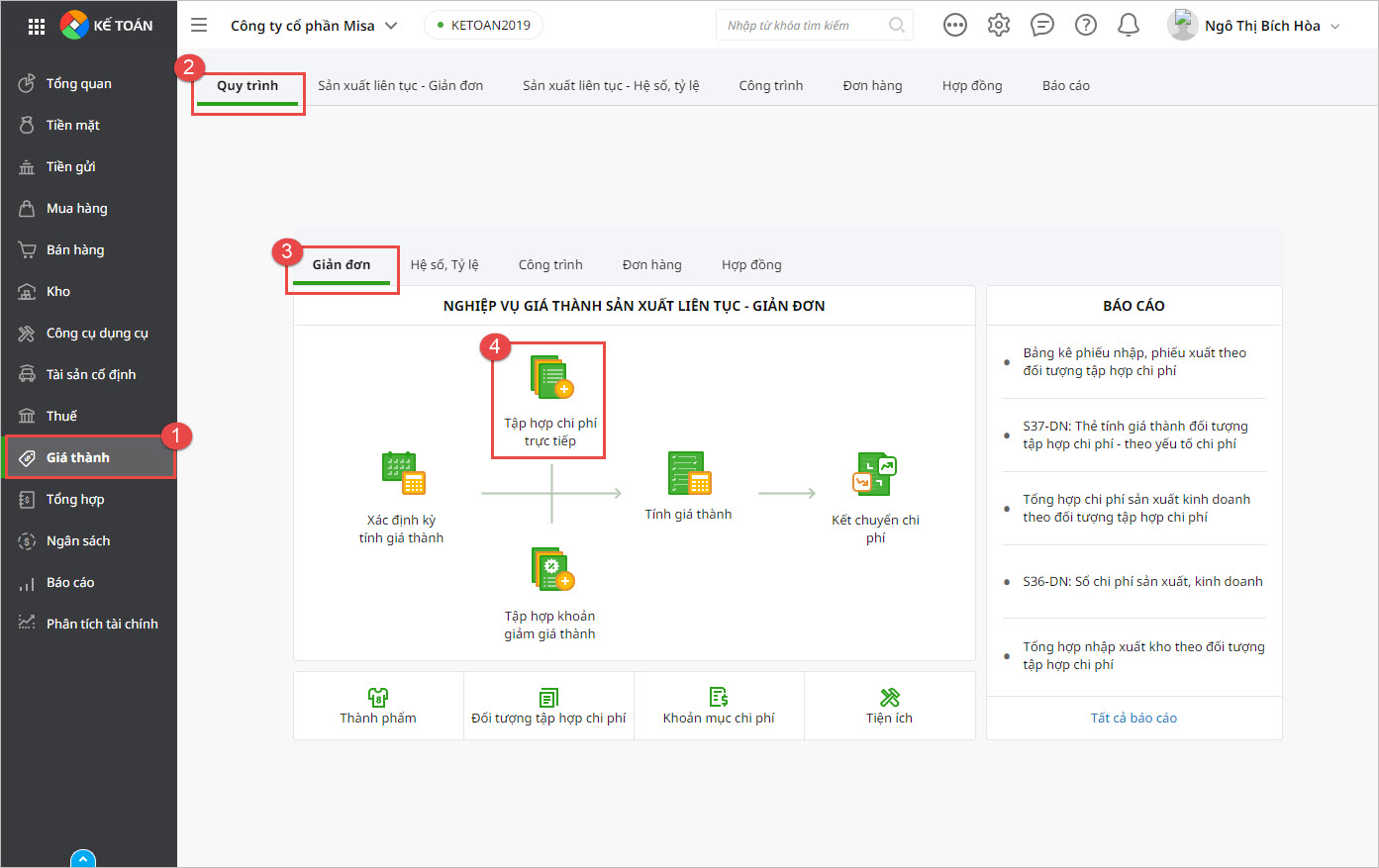Open Phân tích tài chính module
The height and width of the screenshot is (868, 1379).
88,624
